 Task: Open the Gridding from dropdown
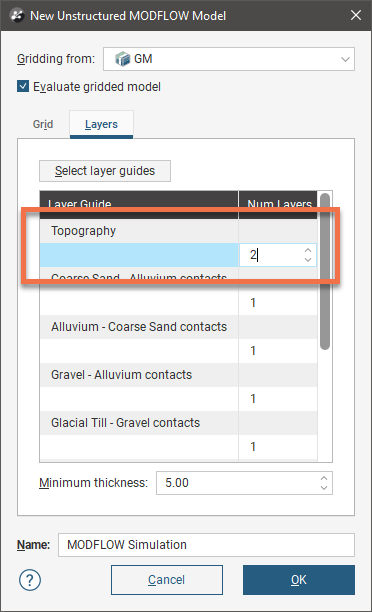pos(229,59)
